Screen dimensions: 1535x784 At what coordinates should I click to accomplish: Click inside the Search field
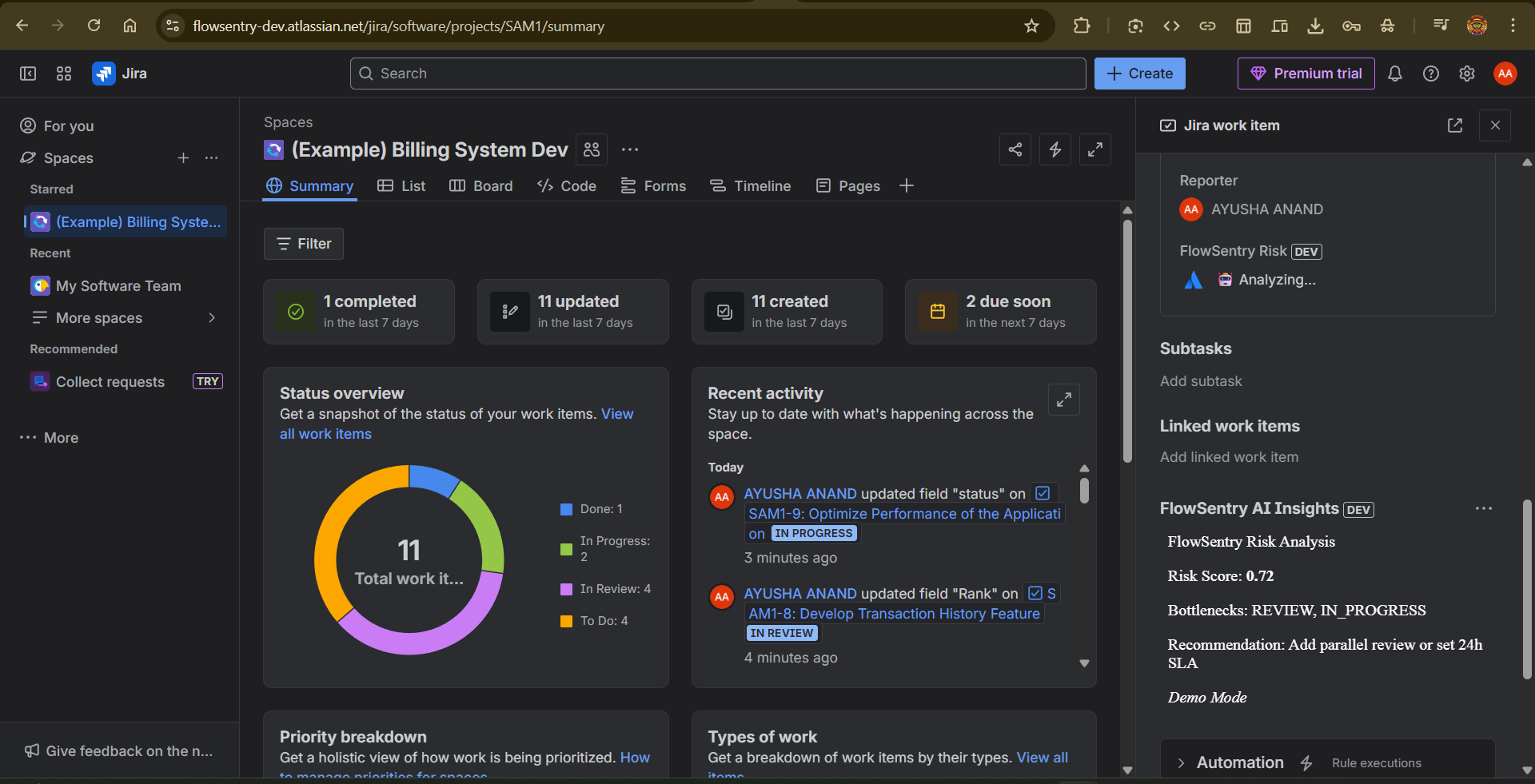pyautogui.click(x=717, y=73)
